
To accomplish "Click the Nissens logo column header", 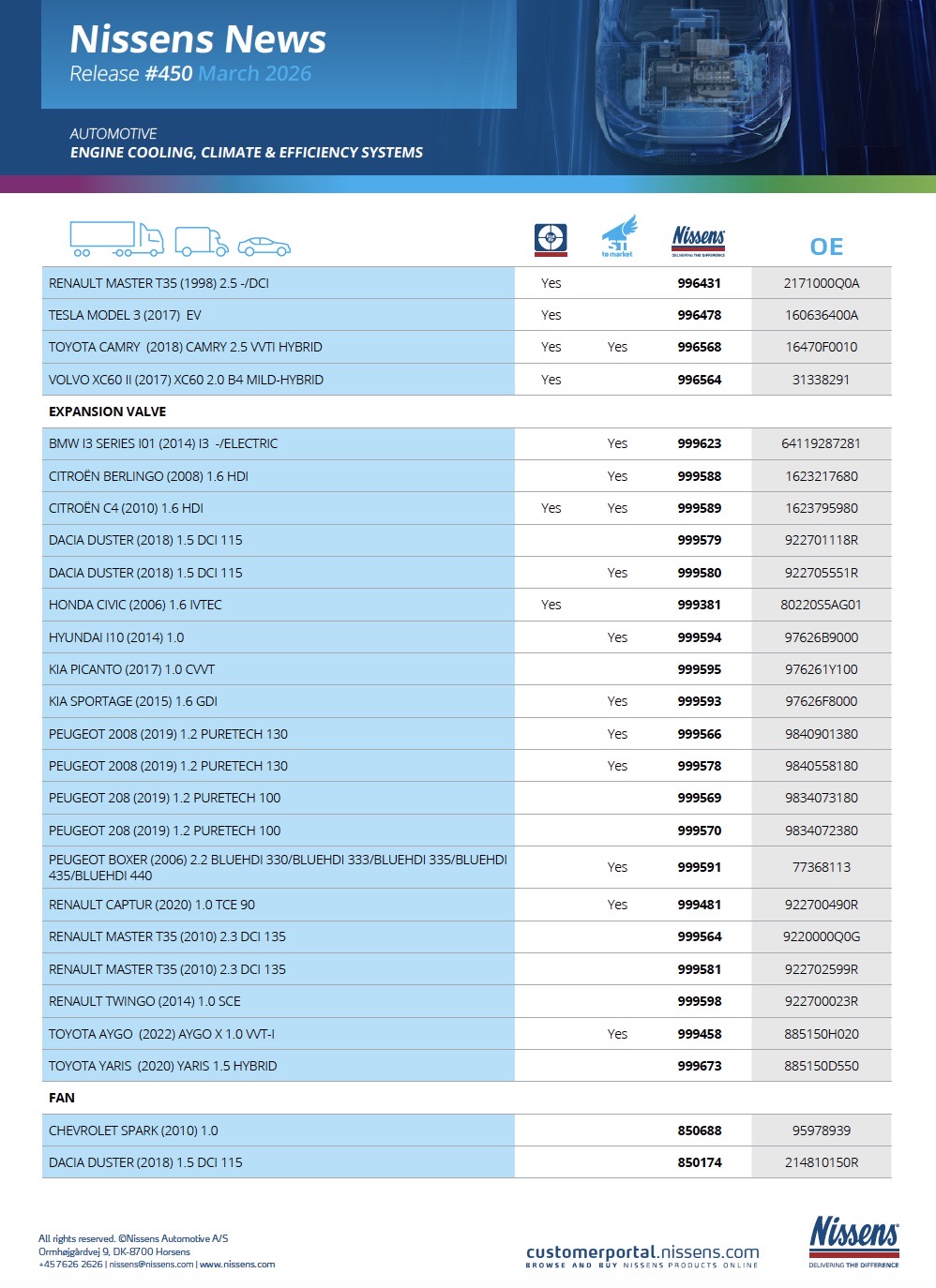I will click(699, 241).
